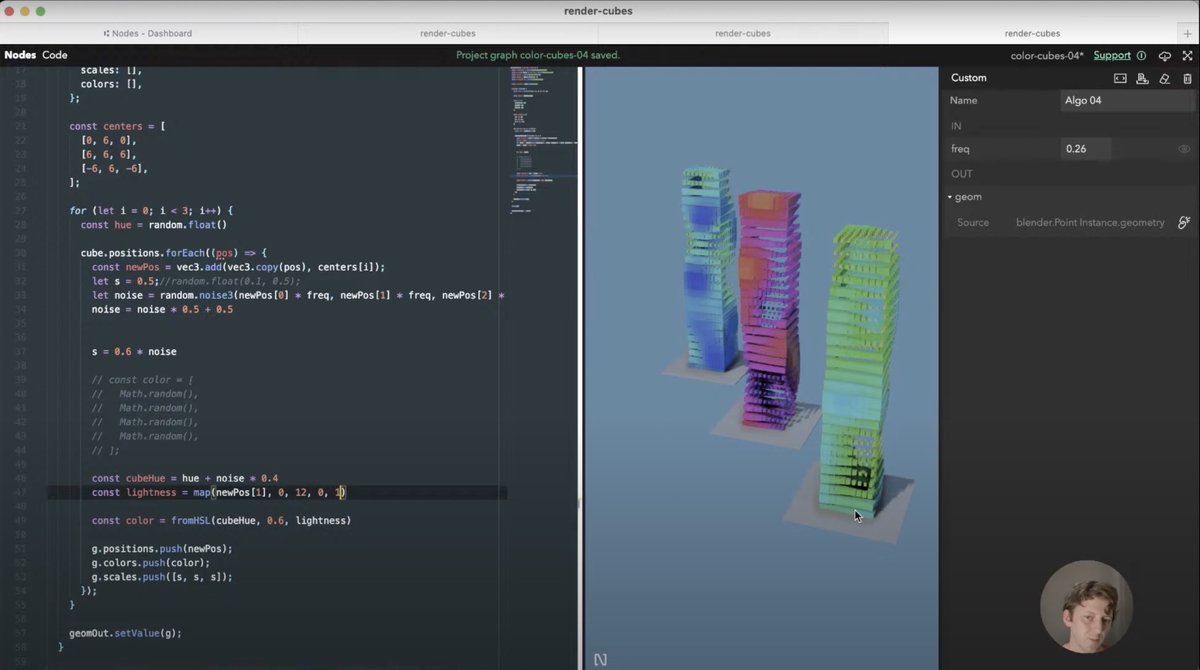Open a new tab with plus button
The image size is (1200, 670).
1188,33
